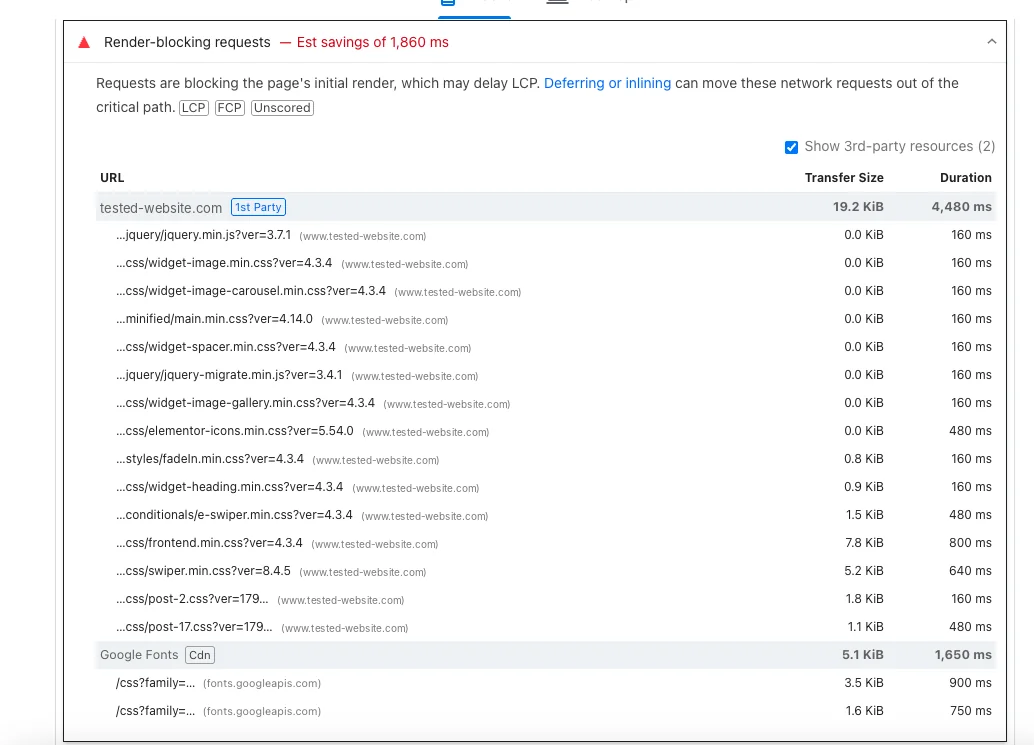
Task: Open the widget-image-gallery.min.css URL
Action: [245, 403]
